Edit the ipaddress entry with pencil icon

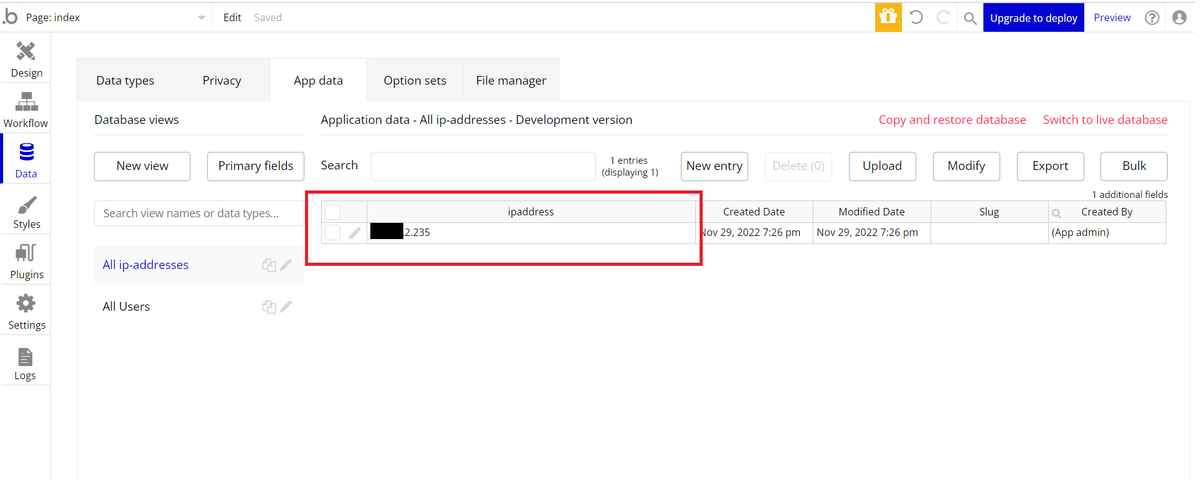(x=354, y=233)
